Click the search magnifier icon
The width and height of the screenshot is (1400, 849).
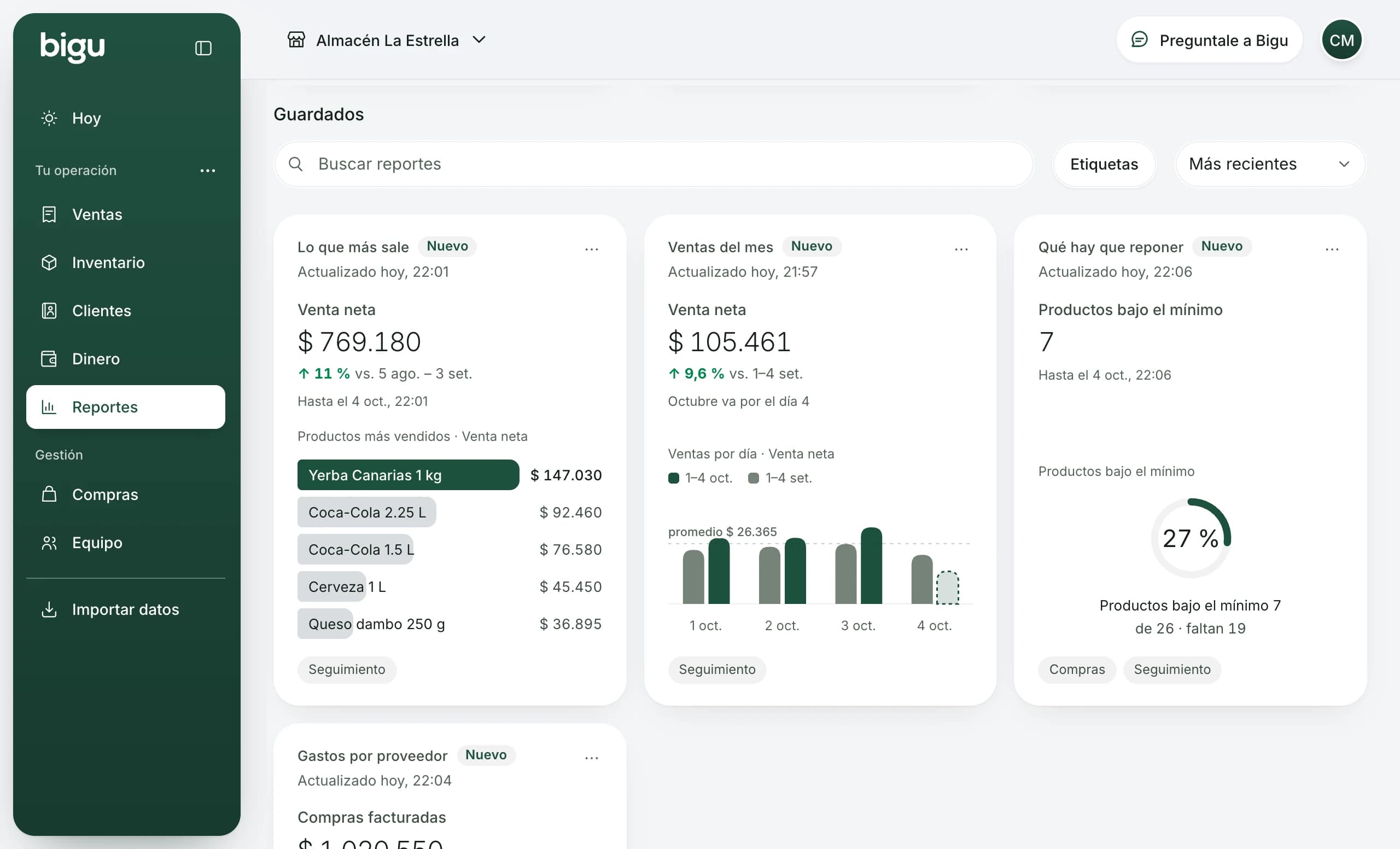click(x=295, y=164)
